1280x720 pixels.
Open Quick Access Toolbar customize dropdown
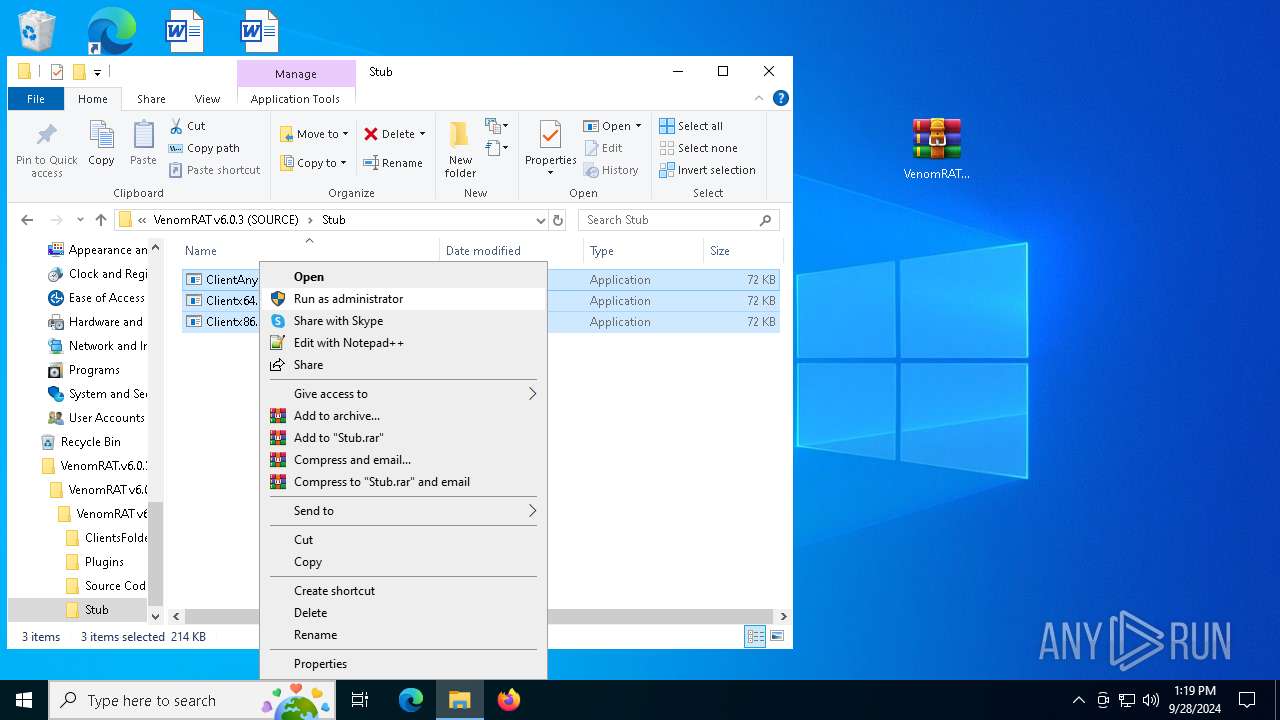[x=97, y=72]
